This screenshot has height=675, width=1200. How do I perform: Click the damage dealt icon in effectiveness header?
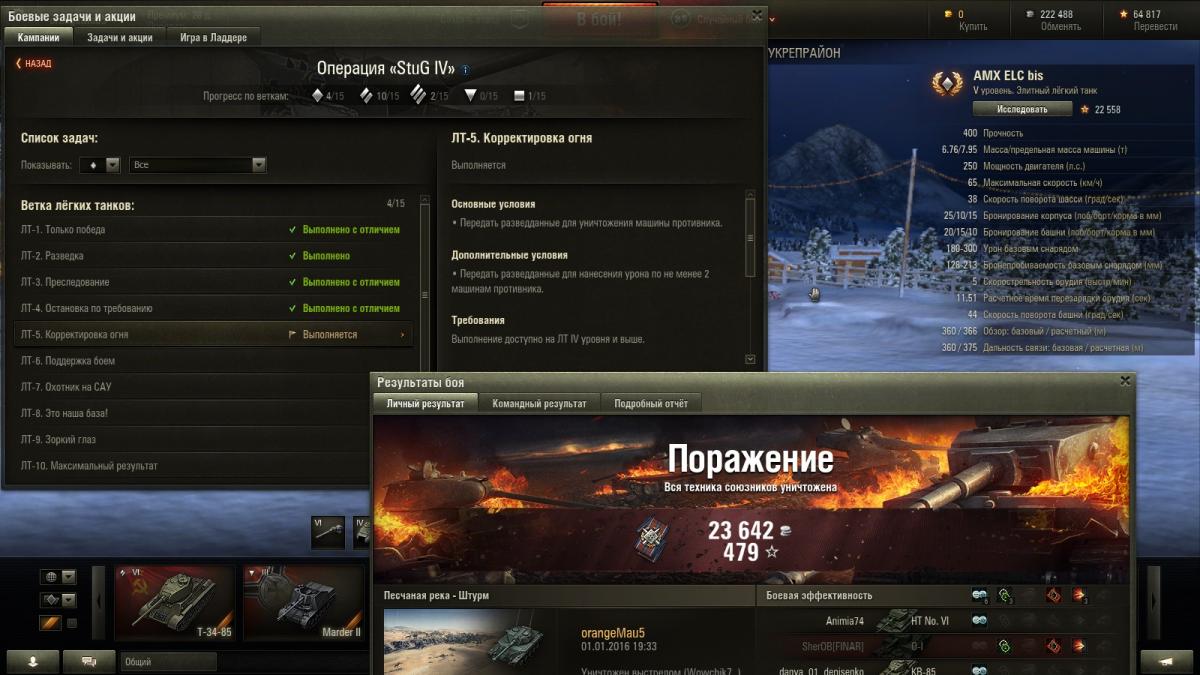pyautogui.click(x=1079, y=595)
